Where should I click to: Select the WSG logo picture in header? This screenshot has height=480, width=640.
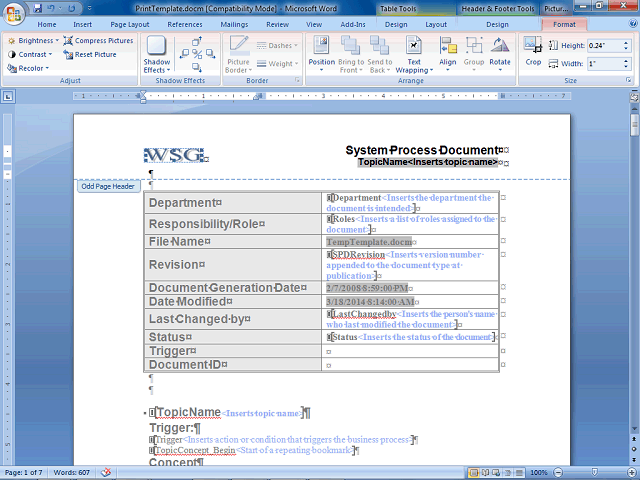point(175,155)
